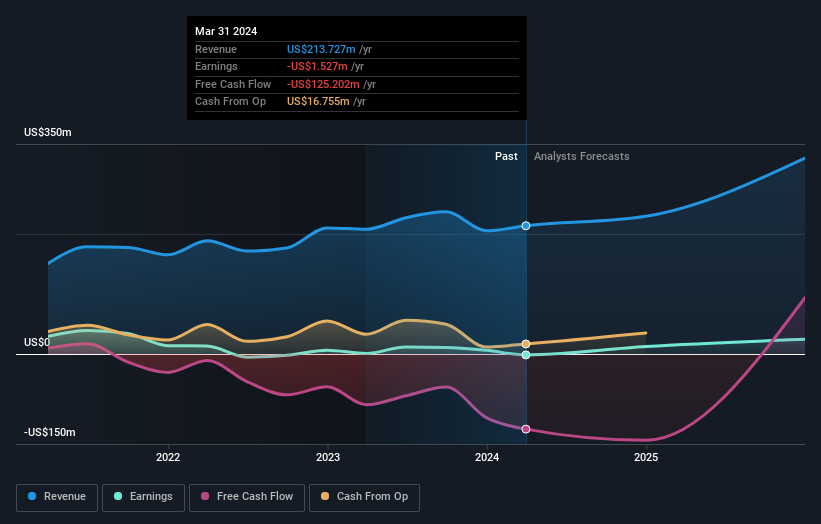Click the -US$150m y-axis label
The image size is (821, 524).
tap(50, 432)
